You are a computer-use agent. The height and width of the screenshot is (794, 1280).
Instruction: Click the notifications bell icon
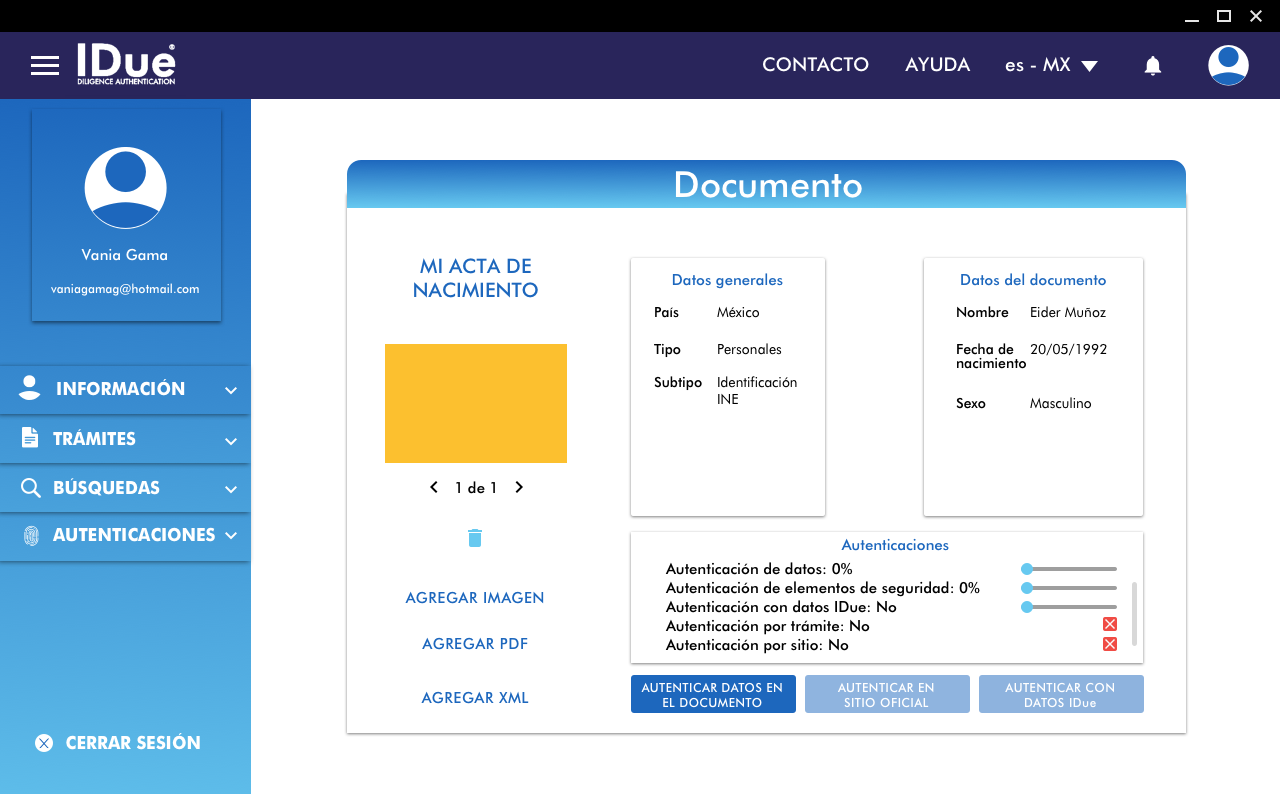(1152, 66)
